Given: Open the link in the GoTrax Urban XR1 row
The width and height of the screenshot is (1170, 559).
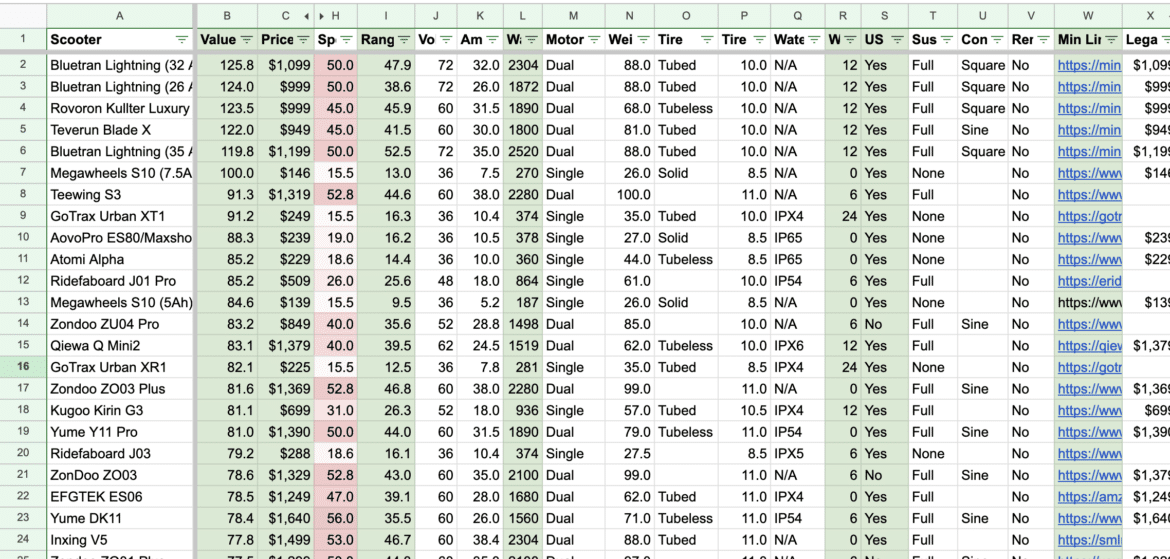Looking at the screenshot, I should (1089, 367).
